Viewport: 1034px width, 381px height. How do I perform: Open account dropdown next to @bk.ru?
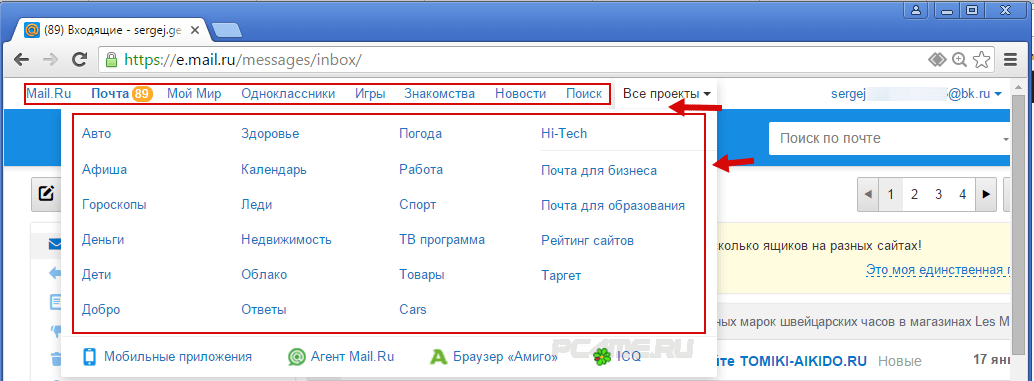point(998,94)
